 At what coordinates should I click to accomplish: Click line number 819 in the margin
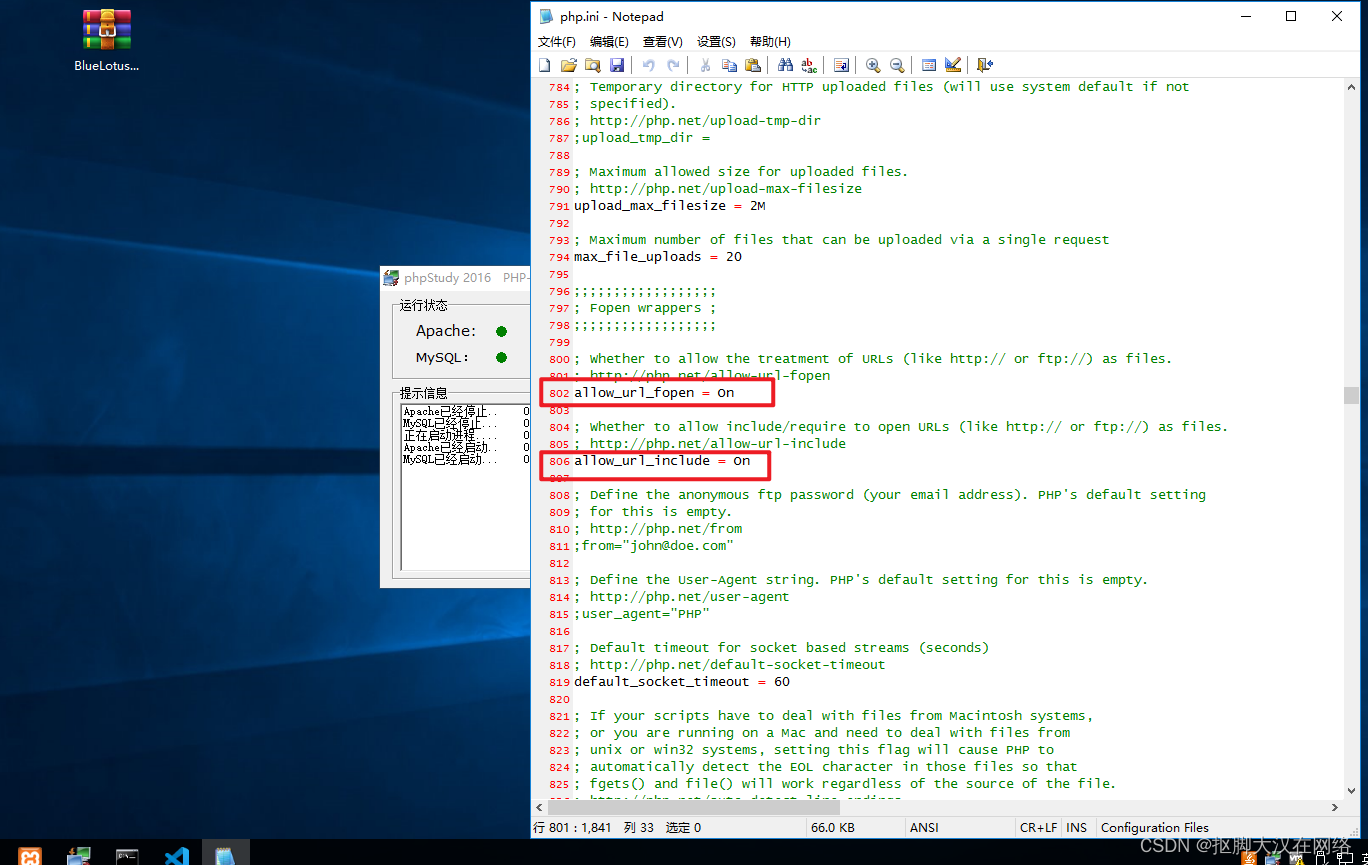(x=558, y=682)
